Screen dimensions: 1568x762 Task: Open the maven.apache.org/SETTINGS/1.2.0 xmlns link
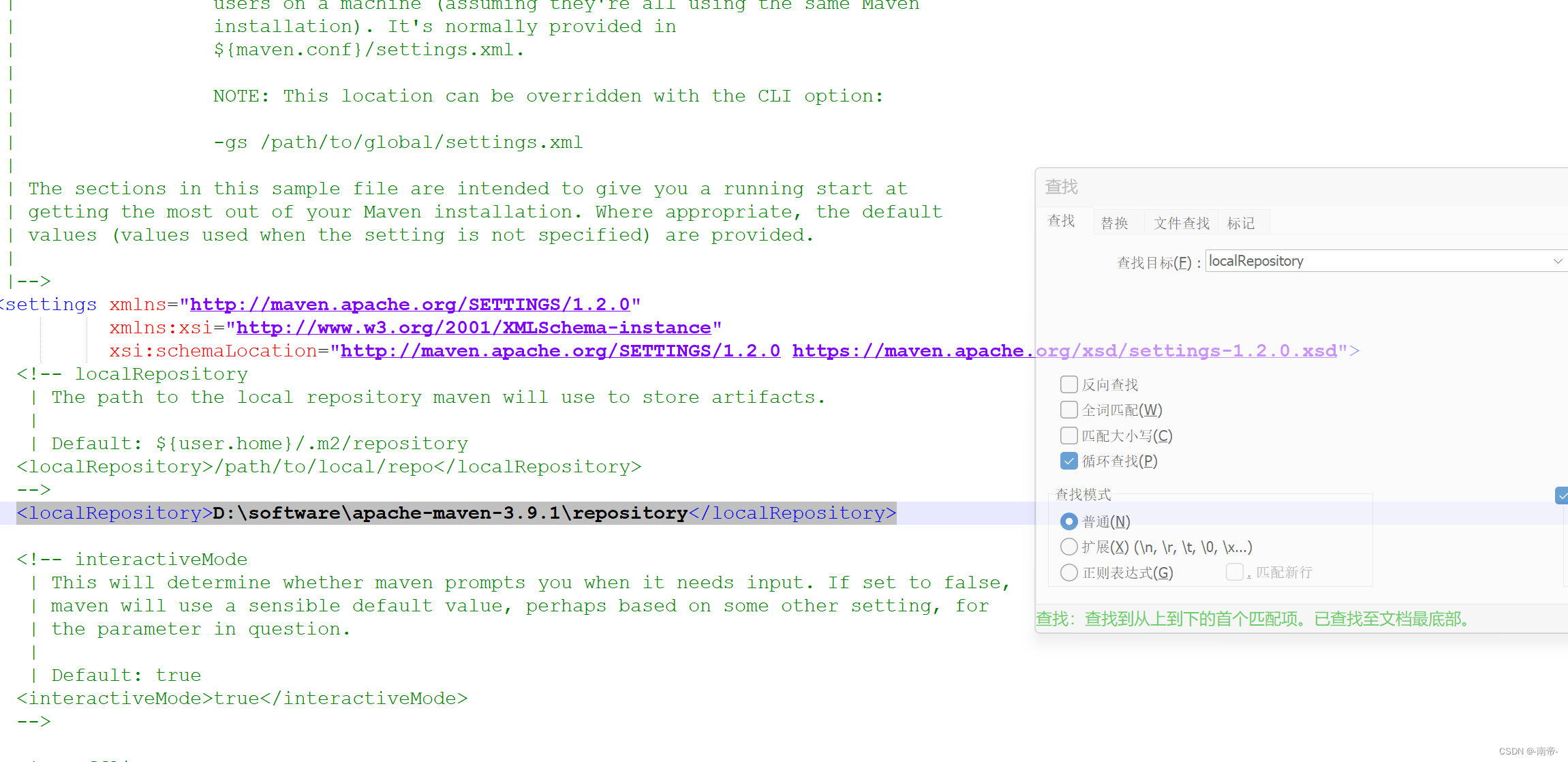click(410, 305)
